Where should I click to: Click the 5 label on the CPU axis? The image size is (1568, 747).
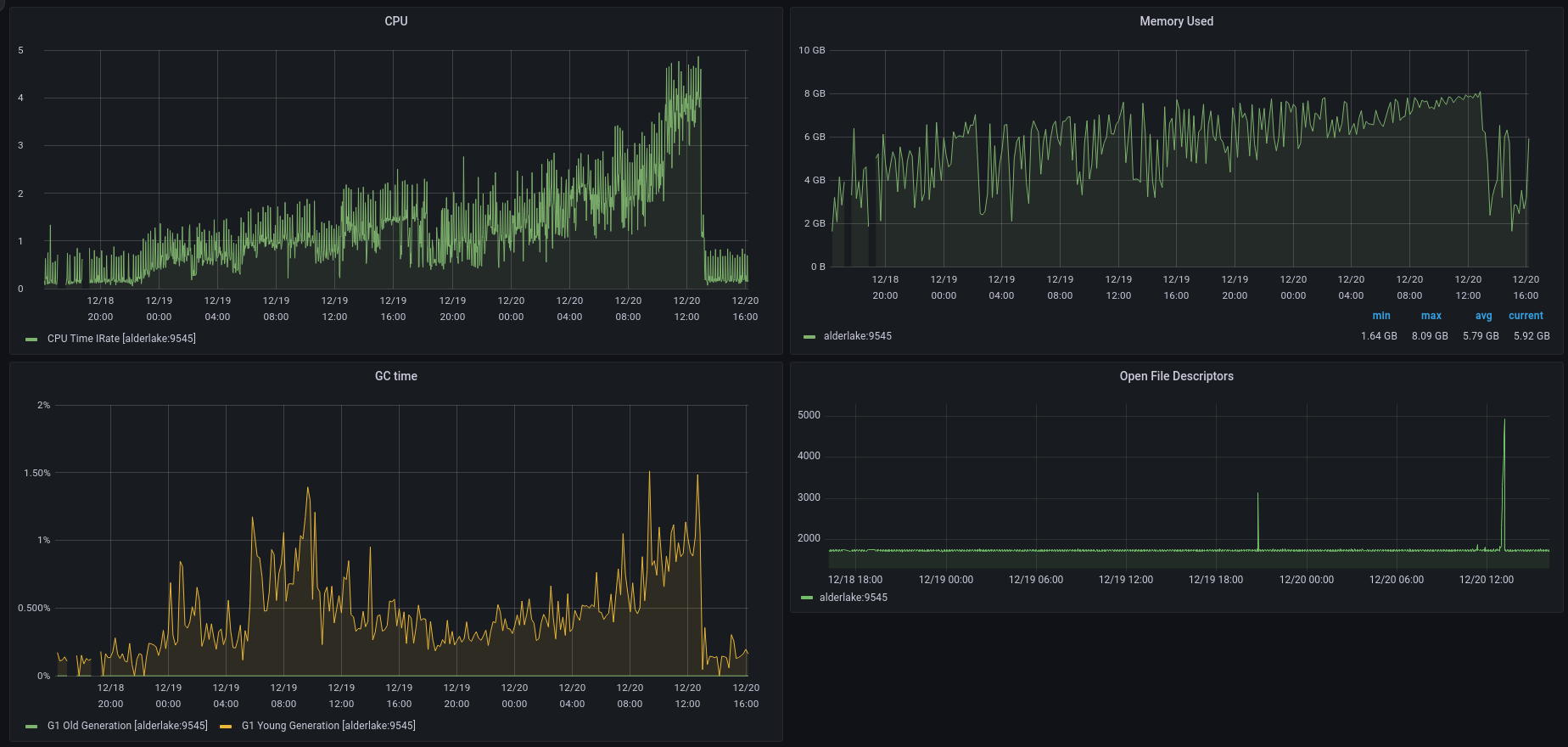point(21,51)
